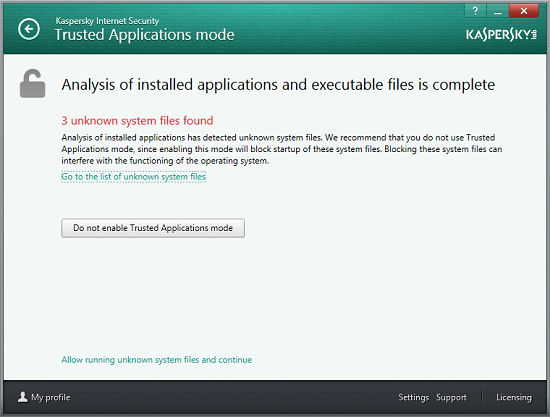
Task: Open Licensing in the footer bar
Action: (x=514, y=397)
